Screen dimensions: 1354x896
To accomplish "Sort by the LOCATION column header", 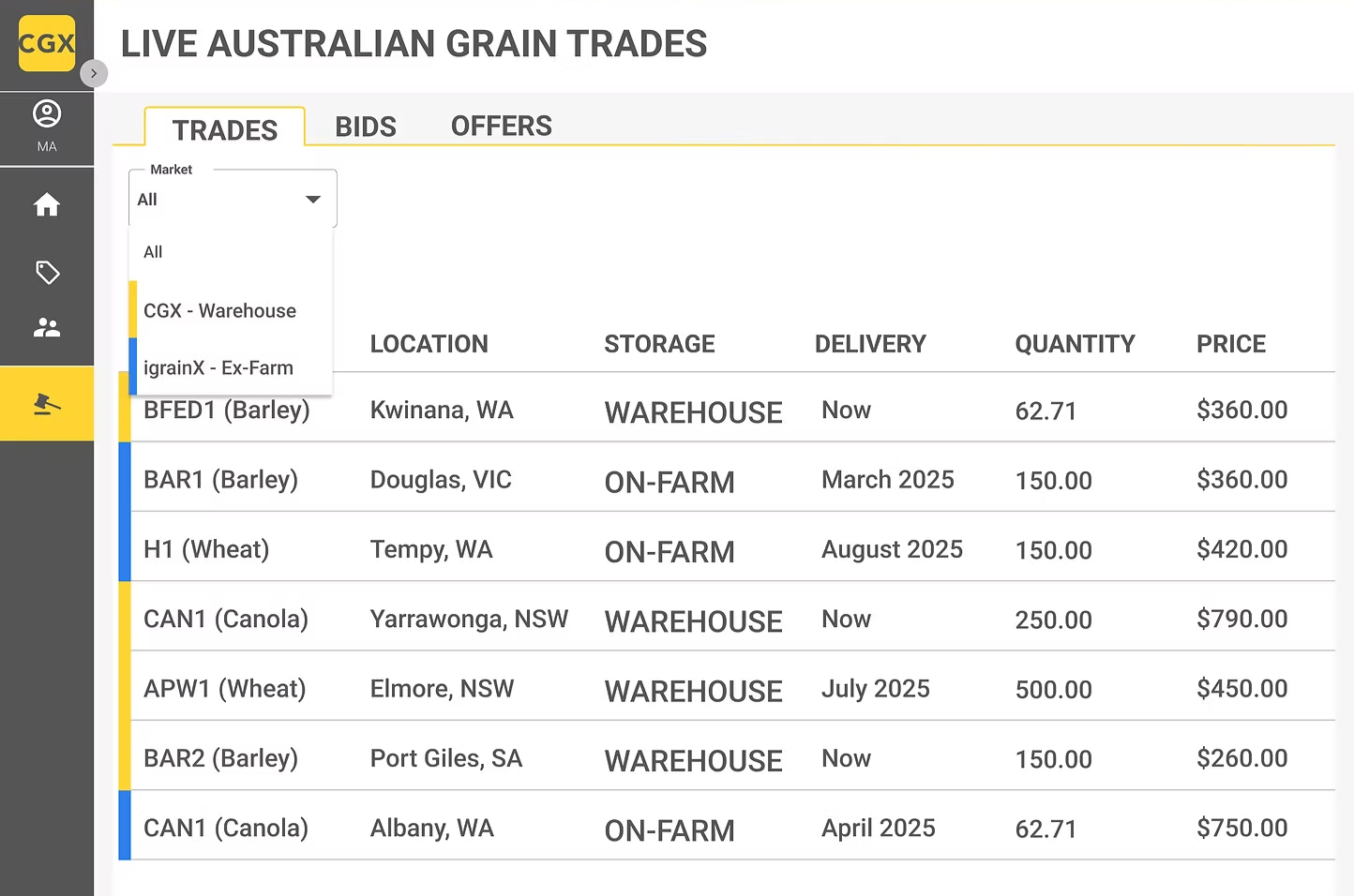I will point(429,344).
